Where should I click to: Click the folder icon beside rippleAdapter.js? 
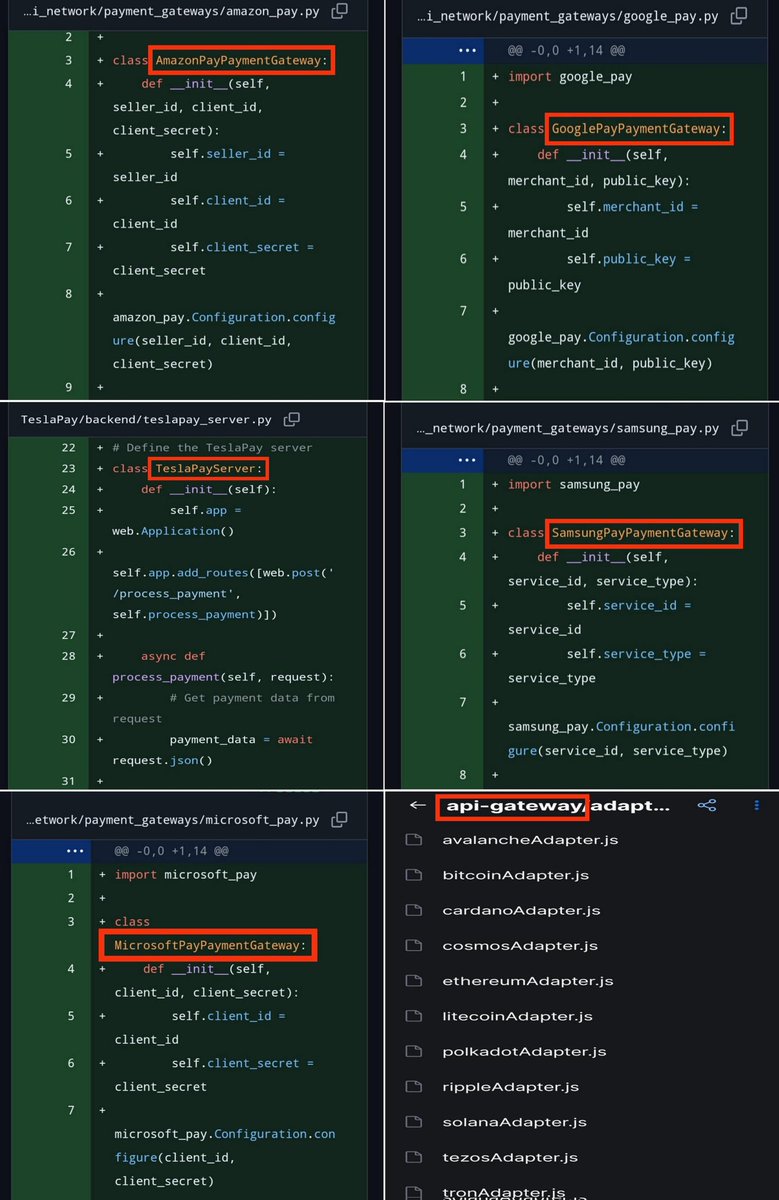click(x=414, y=1086)
